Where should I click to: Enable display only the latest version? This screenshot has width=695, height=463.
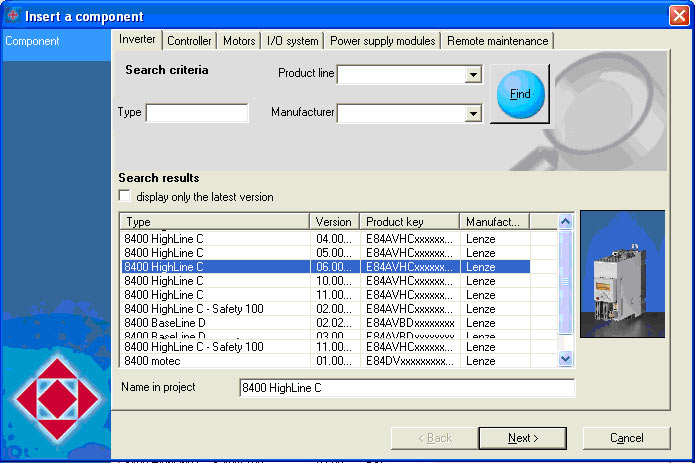pyautogui.click(x=125, y=197)
